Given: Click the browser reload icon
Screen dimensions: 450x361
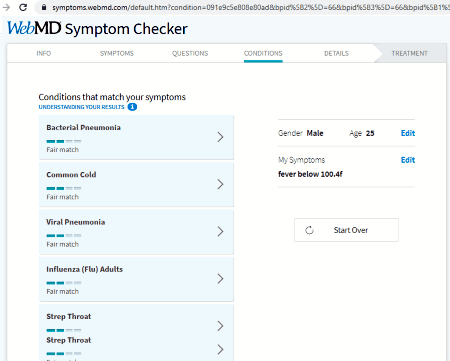Looking at the screenshot, I should tap(23, 7).
